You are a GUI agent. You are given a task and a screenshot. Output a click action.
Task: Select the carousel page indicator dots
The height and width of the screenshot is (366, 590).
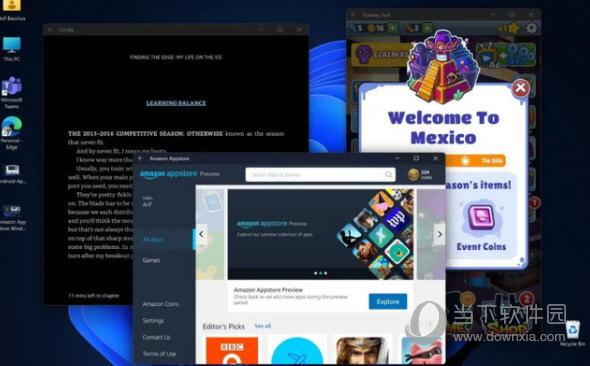(320, 273)
